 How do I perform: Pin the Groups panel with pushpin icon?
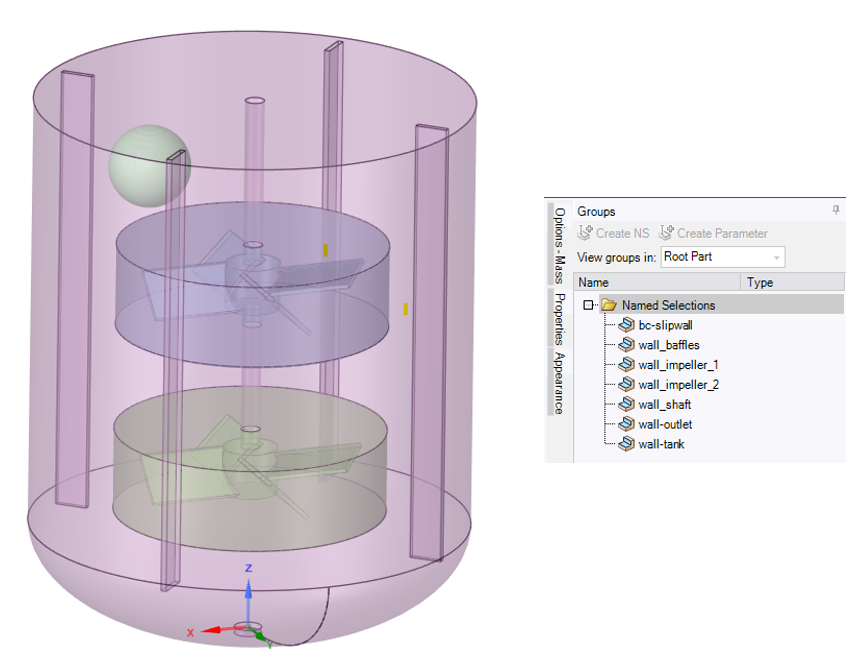pos(836,211)
